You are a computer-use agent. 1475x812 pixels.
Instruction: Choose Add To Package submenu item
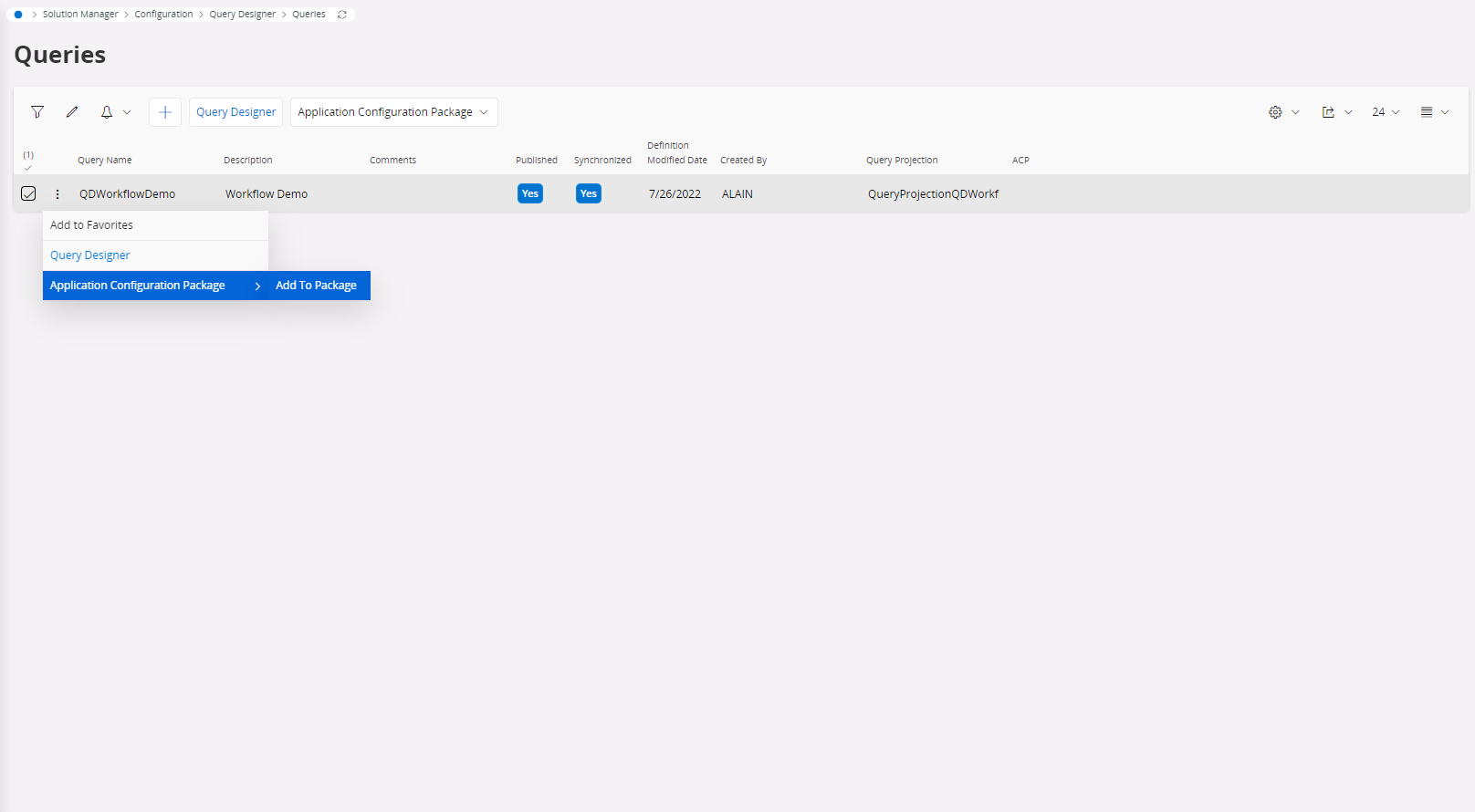[316, 286]
